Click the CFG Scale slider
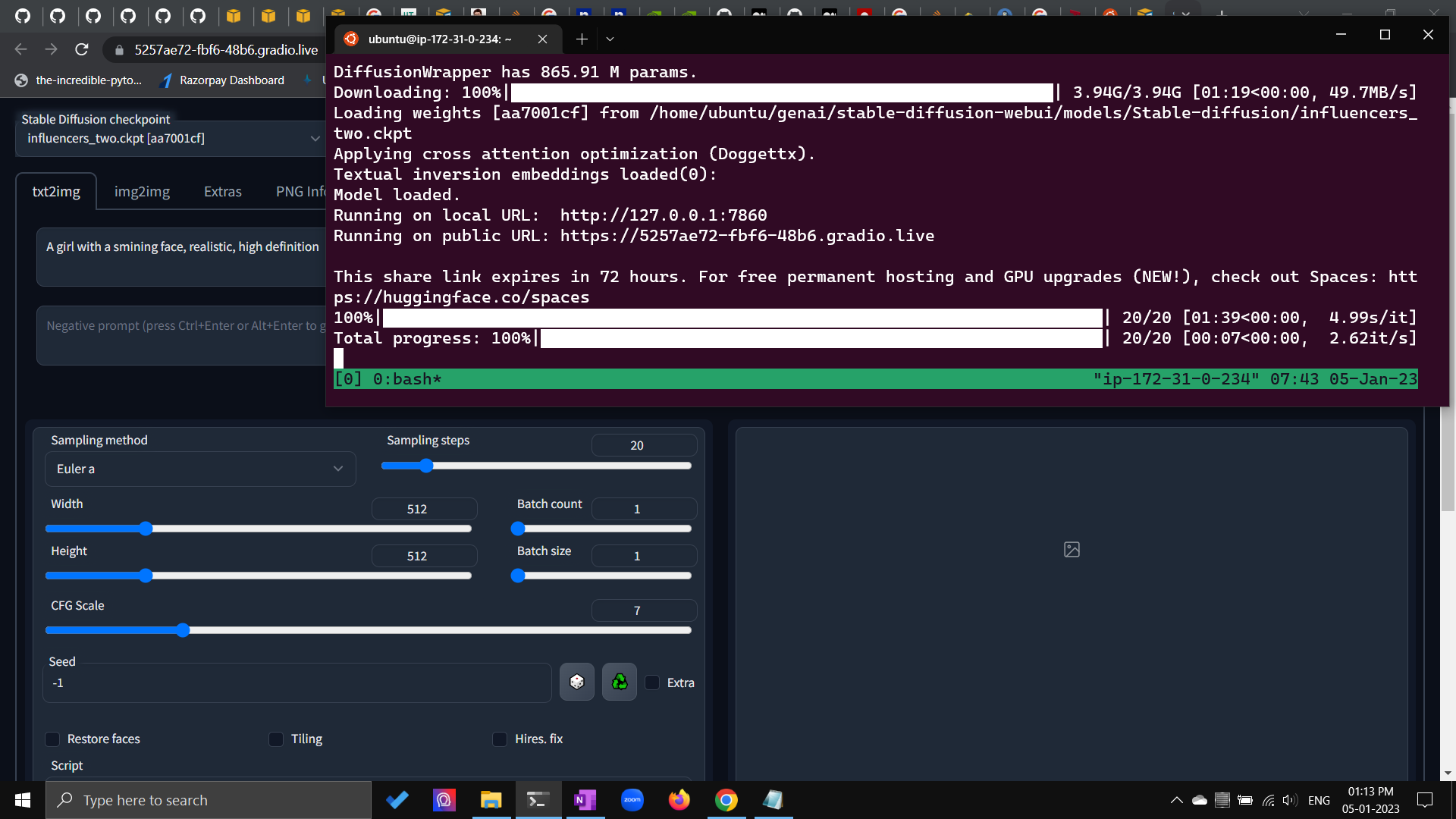The height and width of the screenshot is (819, 1456). (x=369, y=630)
